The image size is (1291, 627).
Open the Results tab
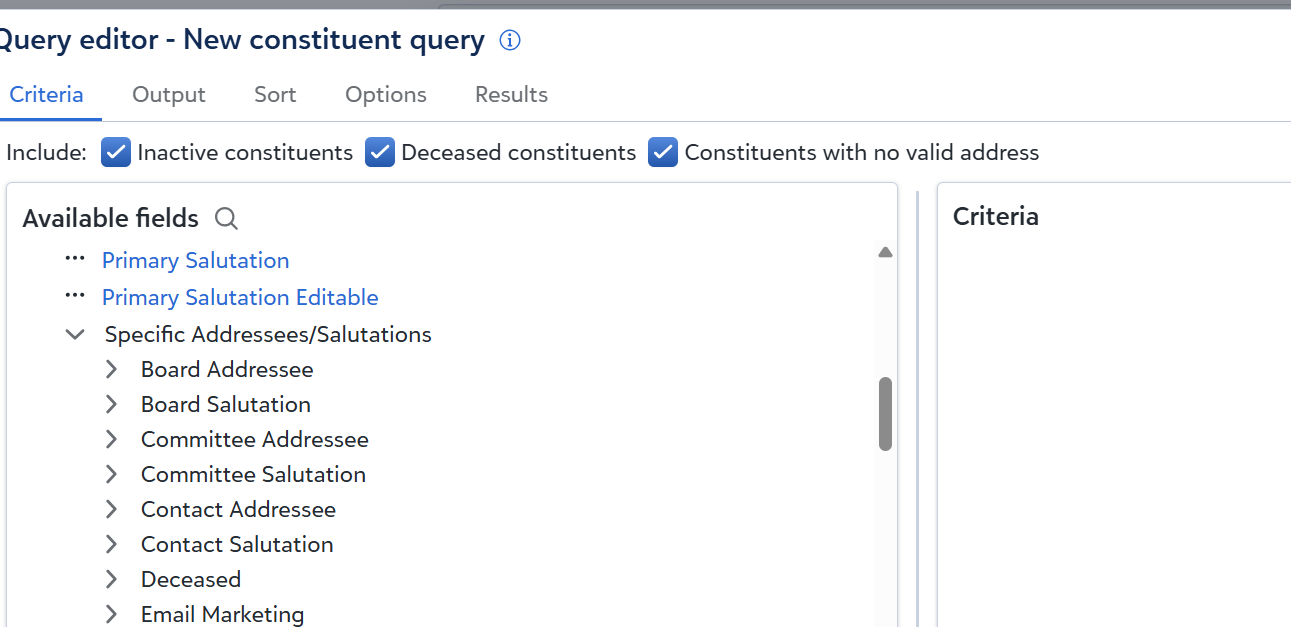pyautogui.click(x=511, y=95)
